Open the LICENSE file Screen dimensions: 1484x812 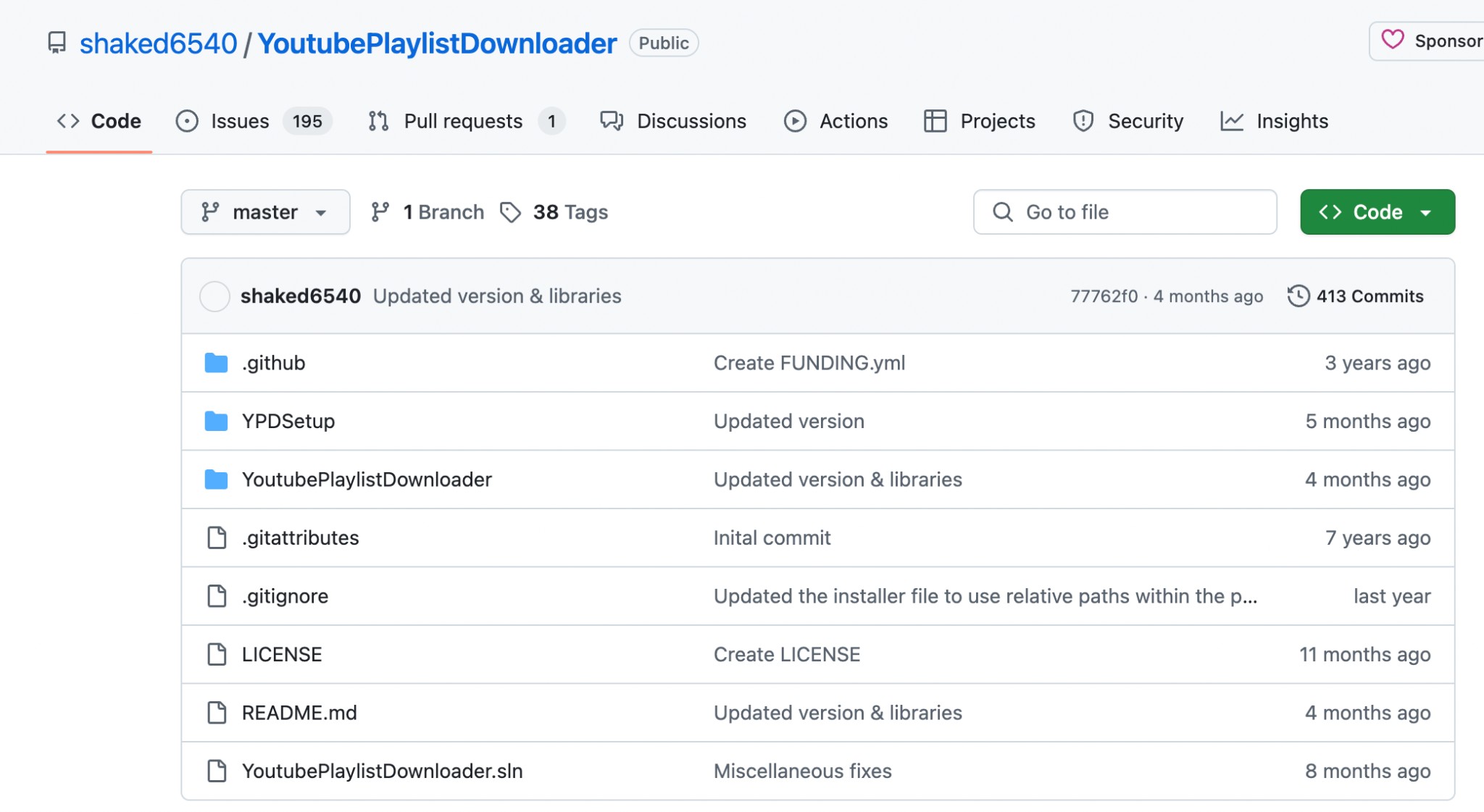(282, 654)
